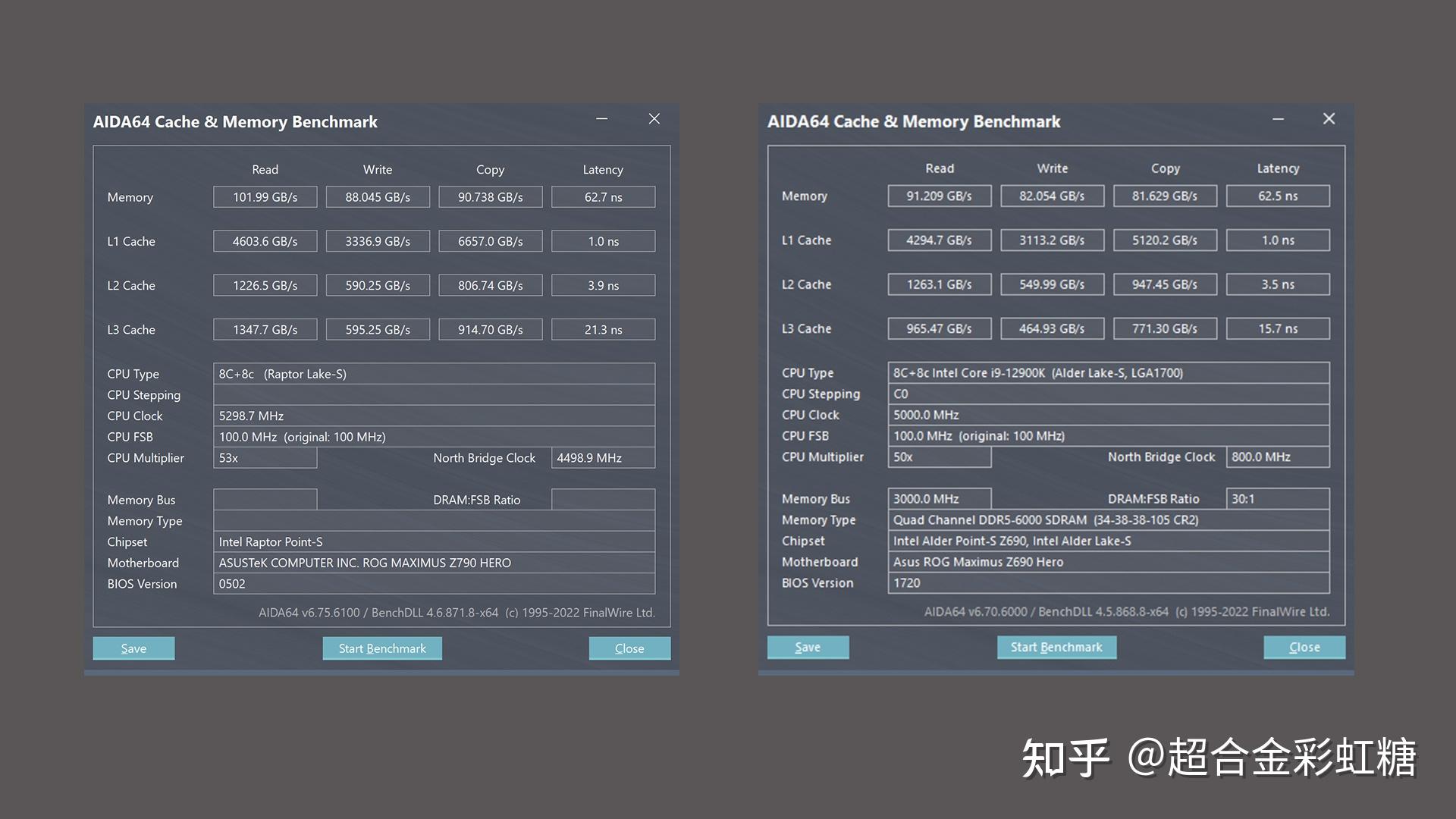Click the Memory Type field listing DDR5-6000 SDRAM
Viewport: 1456px width, 819px height.
tap(1109, 520)
